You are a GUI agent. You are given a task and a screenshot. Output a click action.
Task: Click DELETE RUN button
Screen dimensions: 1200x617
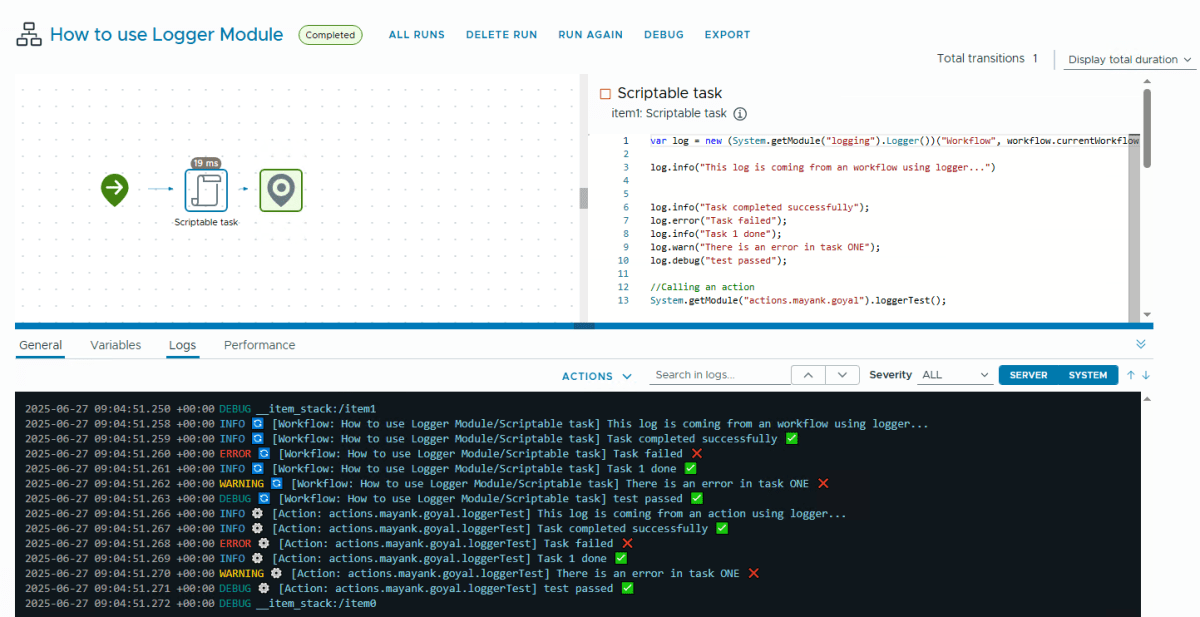pos(501,35)
